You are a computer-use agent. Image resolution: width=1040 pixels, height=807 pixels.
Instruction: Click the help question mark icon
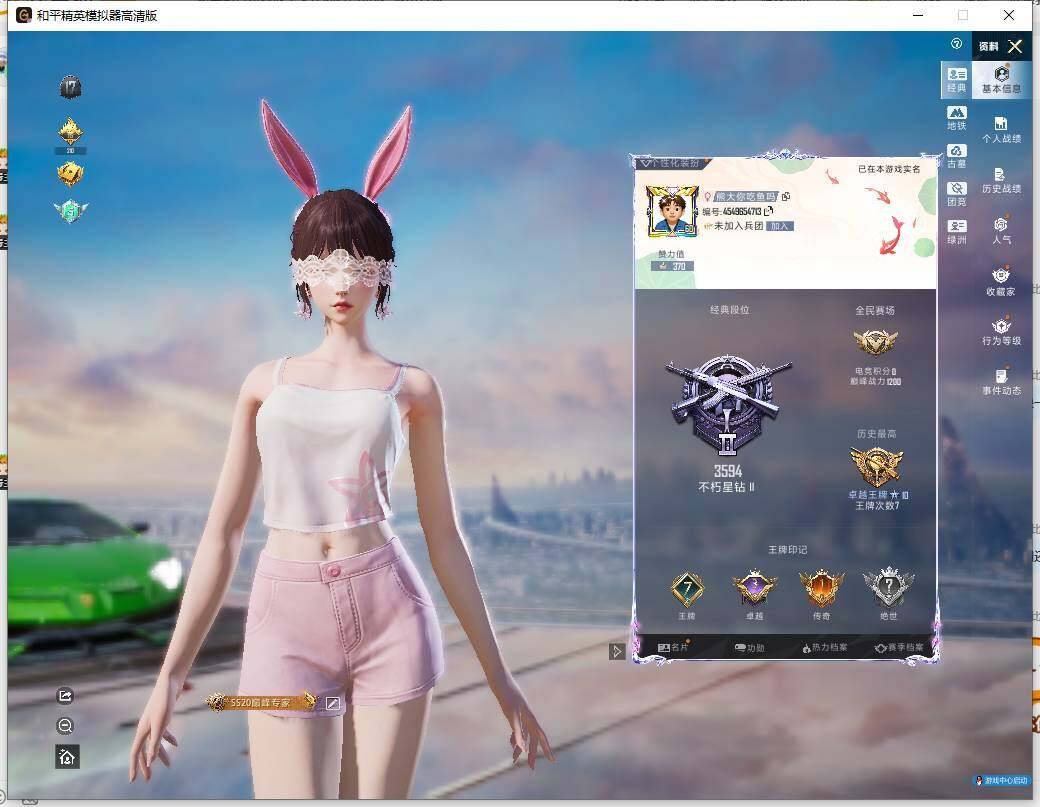(x=956, y=44)
